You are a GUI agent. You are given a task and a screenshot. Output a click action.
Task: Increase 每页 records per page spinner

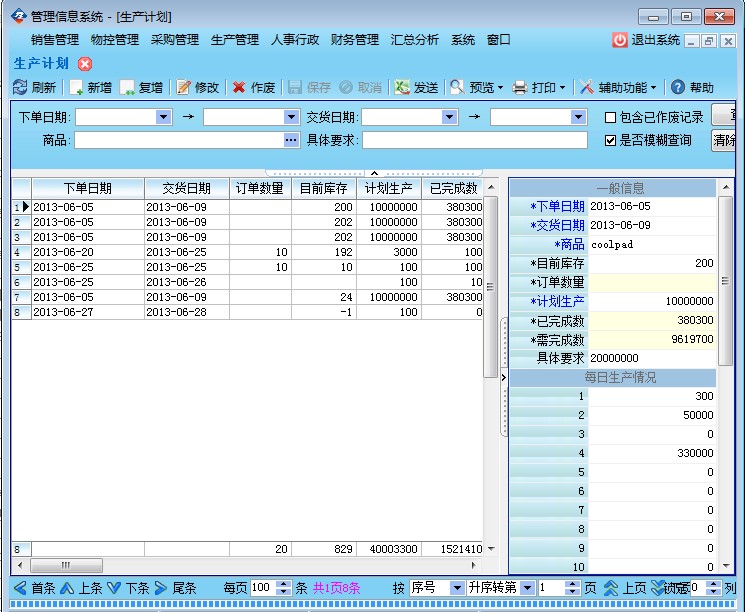point(284,584)
